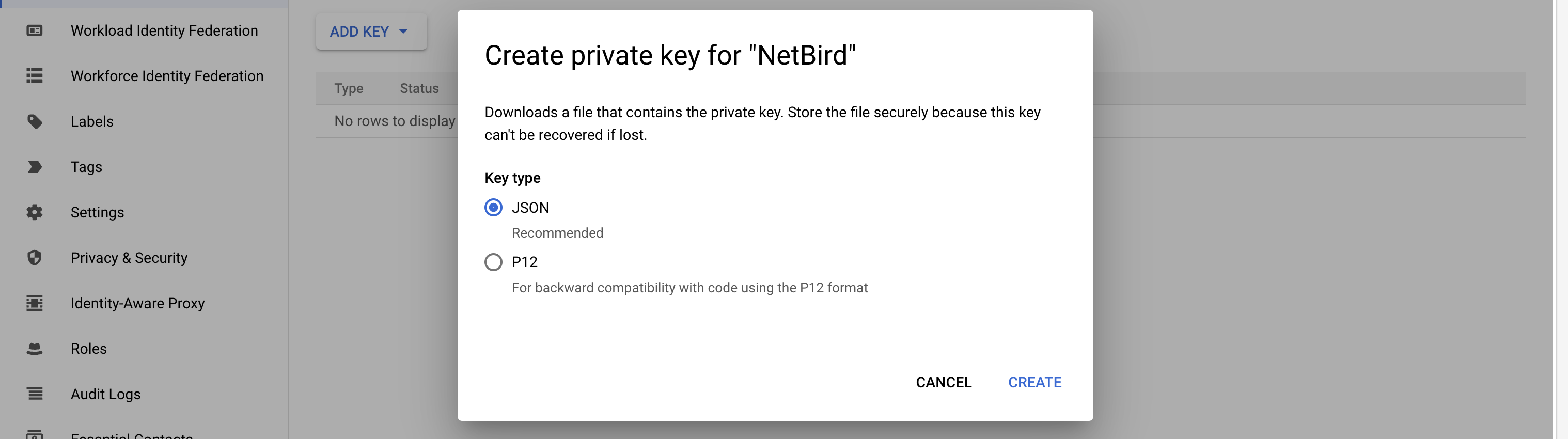Open Workload Identity Federation menu item

pyautogui.click(x=164, y=30)
